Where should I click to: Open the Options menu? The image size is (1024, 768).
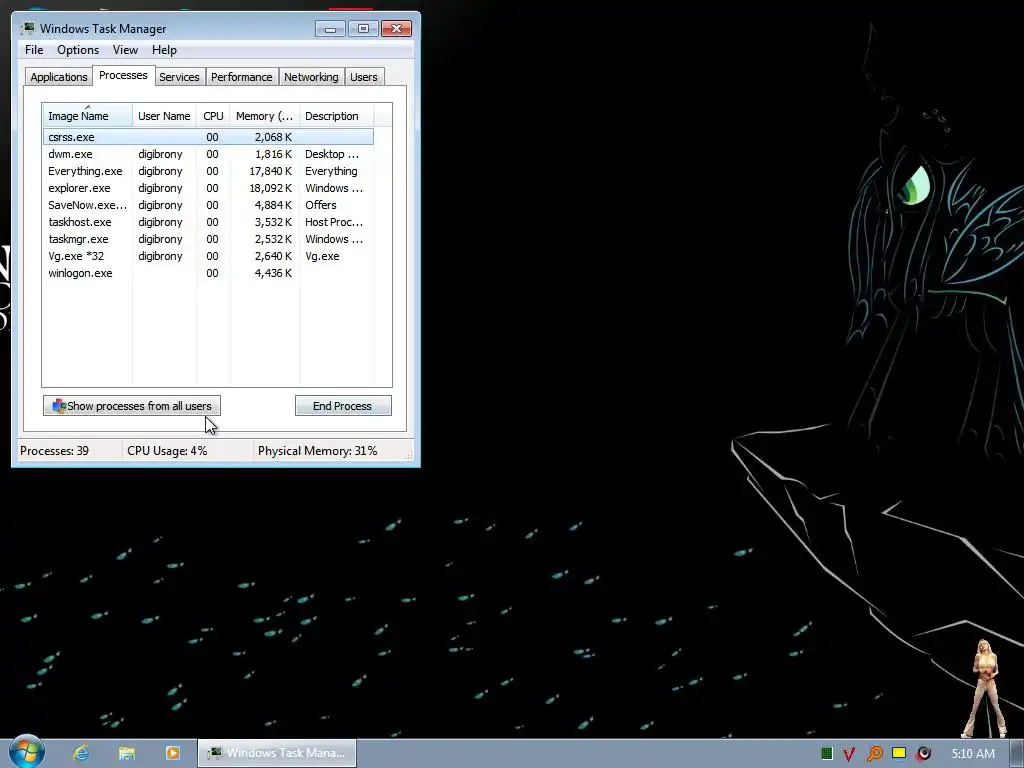(x=78, y=50)
